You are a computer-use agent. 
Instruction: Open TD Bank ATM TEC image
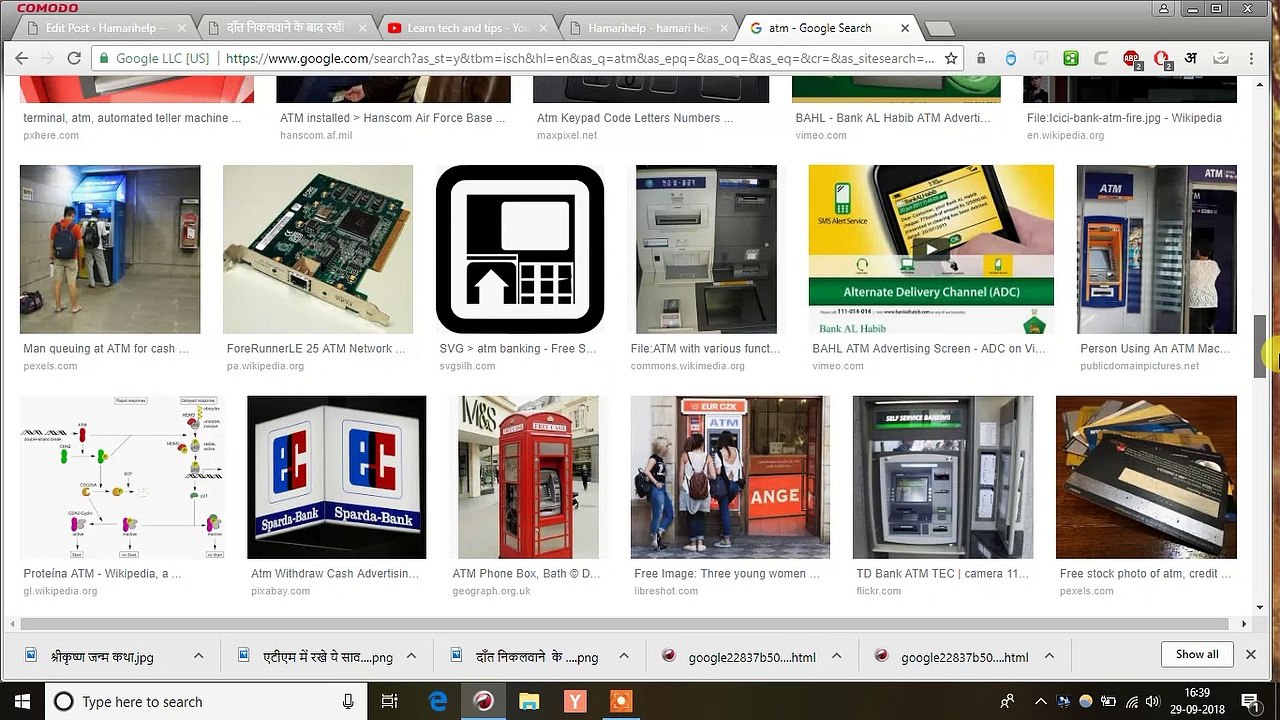pyautogui.click(x=943, y=477)
